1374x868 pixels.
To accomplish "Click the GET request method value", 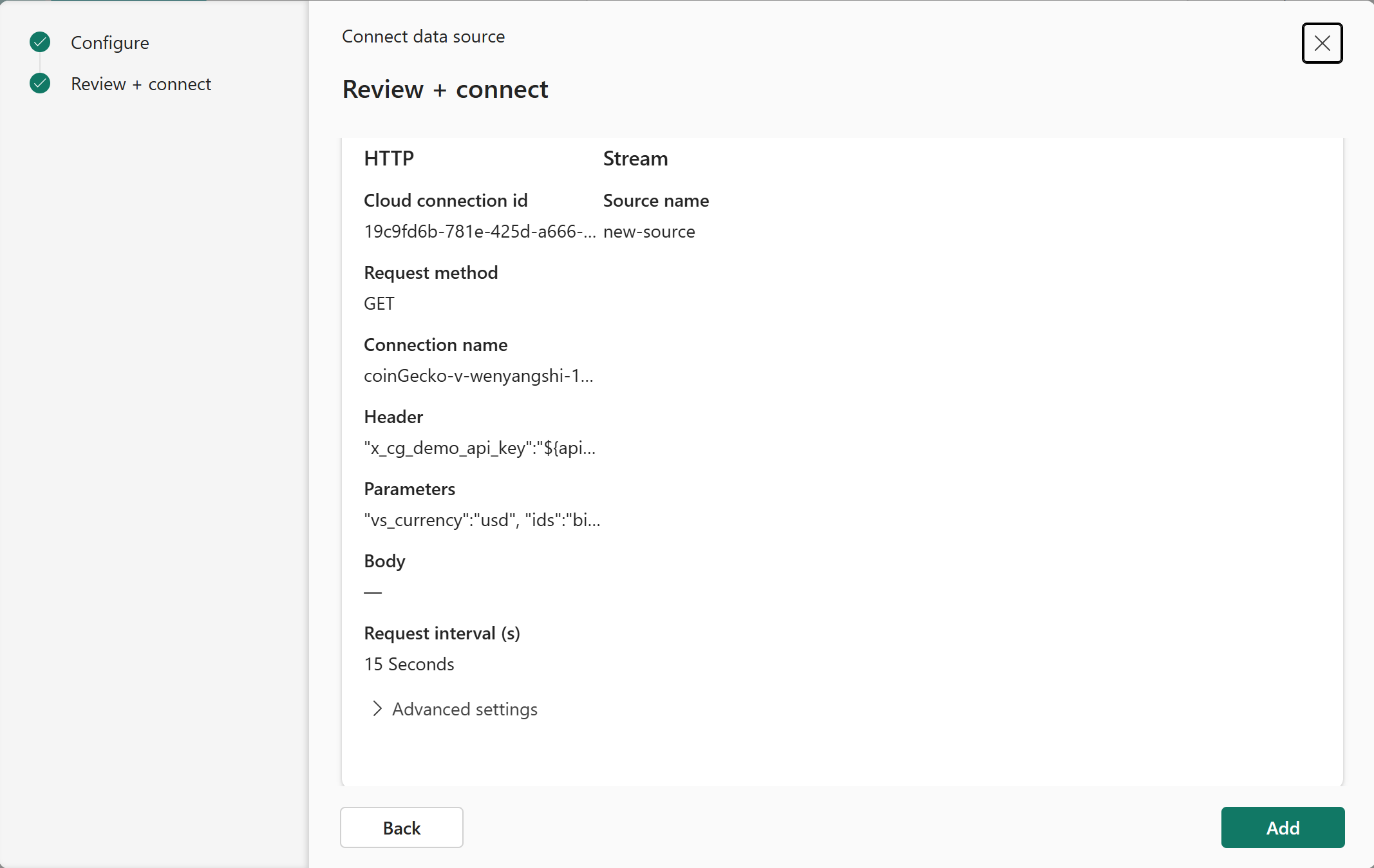I will pos(379,303).
